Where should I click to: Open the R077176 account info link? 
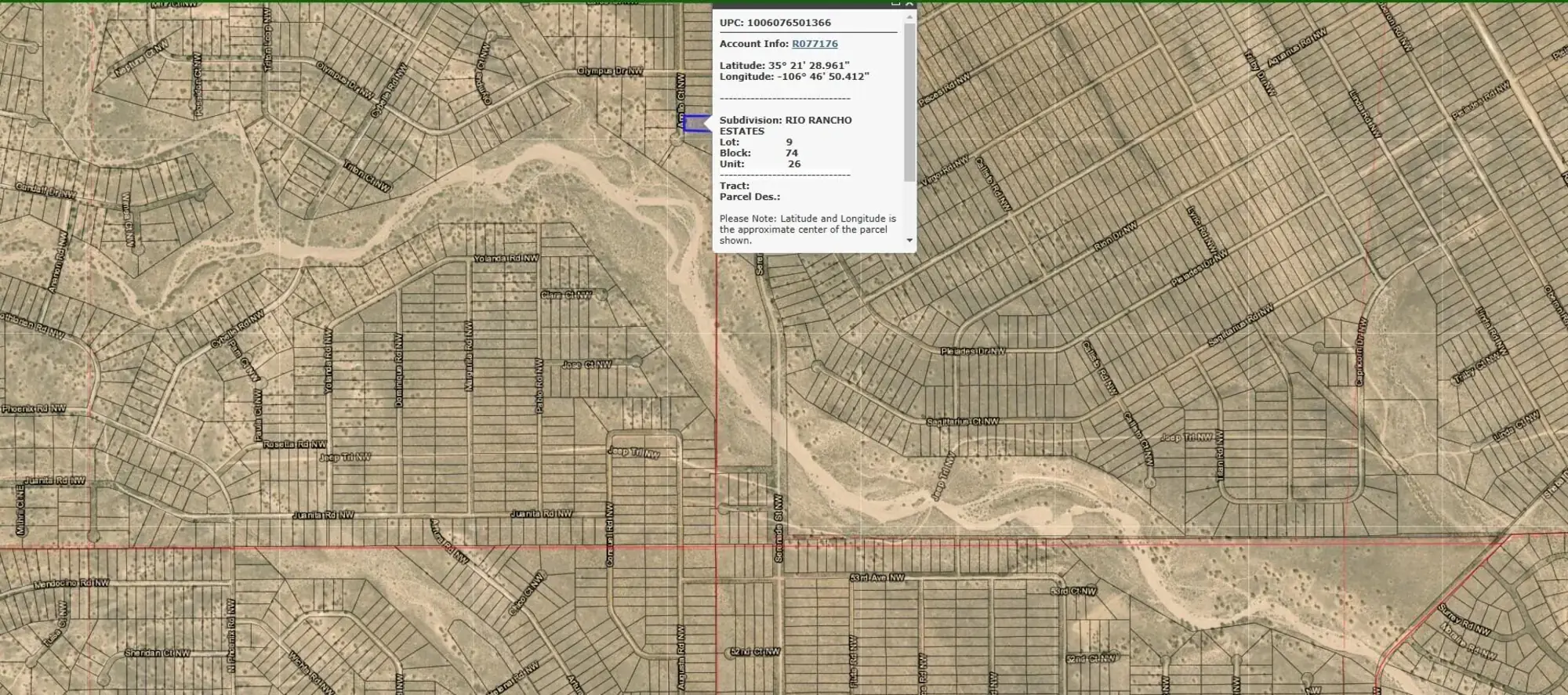point(815,44)
